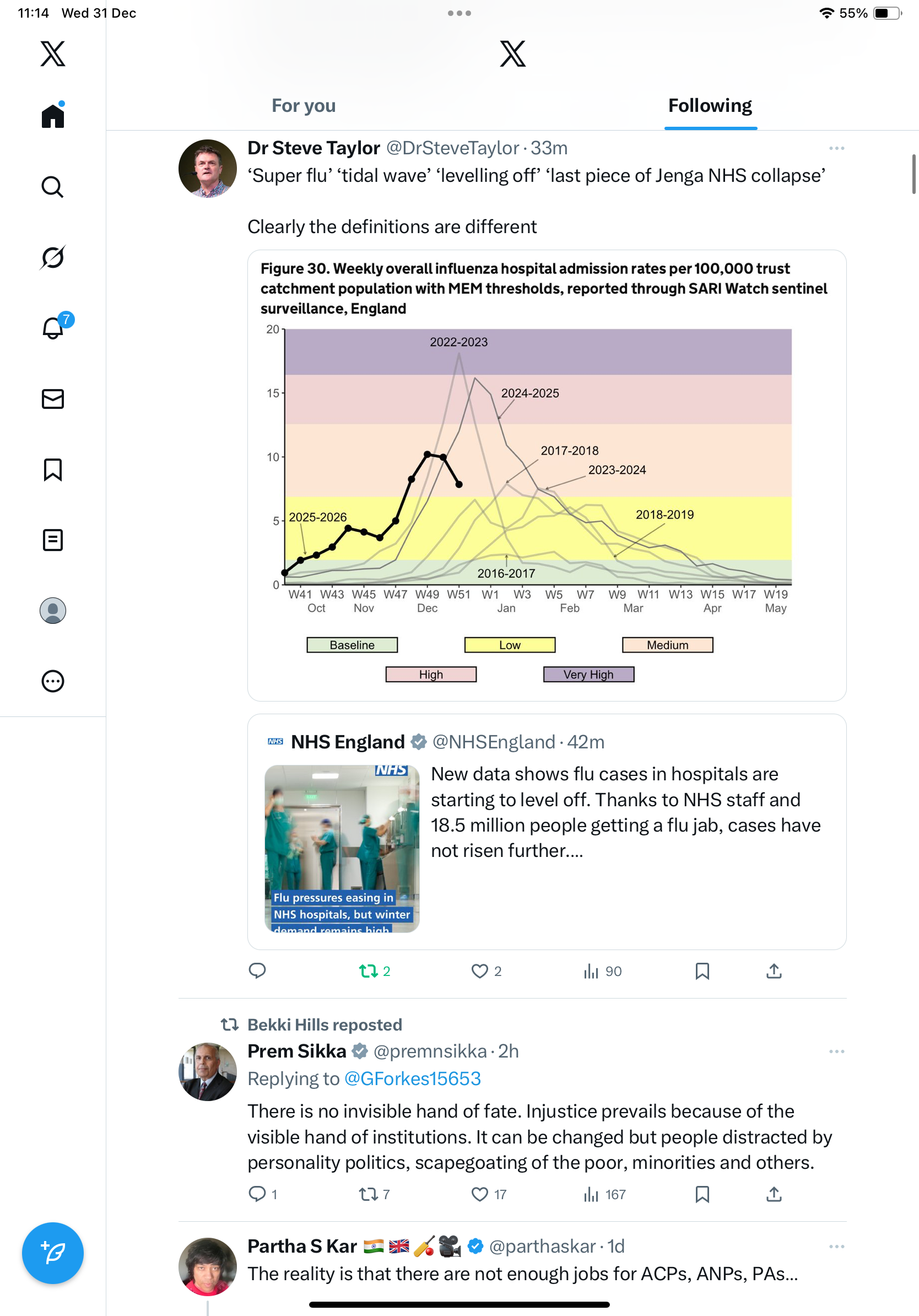Bookmark Prem Sikka's reply

pos(702,1195)
